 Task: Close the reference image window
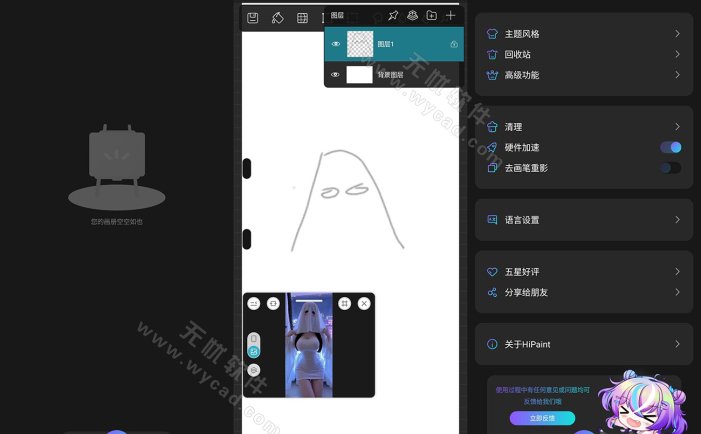364,303
